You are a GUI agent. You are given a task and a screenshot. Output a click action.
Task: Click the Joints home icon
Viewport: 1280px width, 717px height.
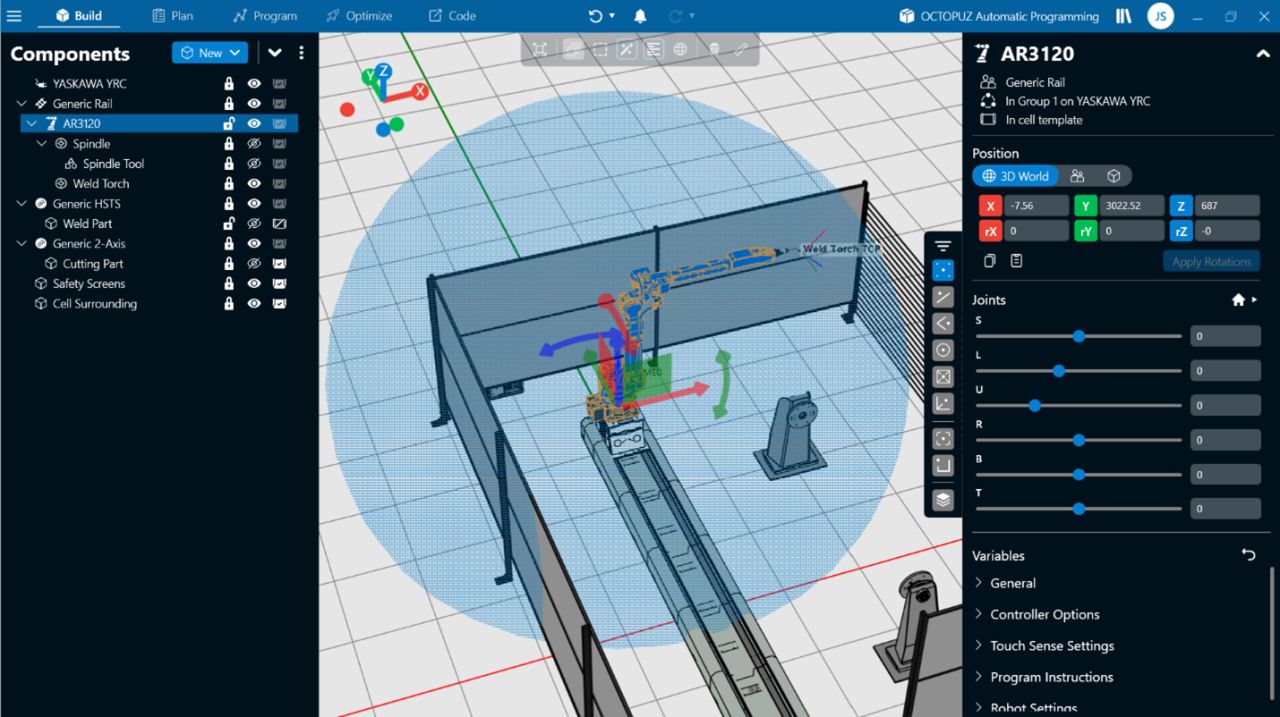point(1238,299)
